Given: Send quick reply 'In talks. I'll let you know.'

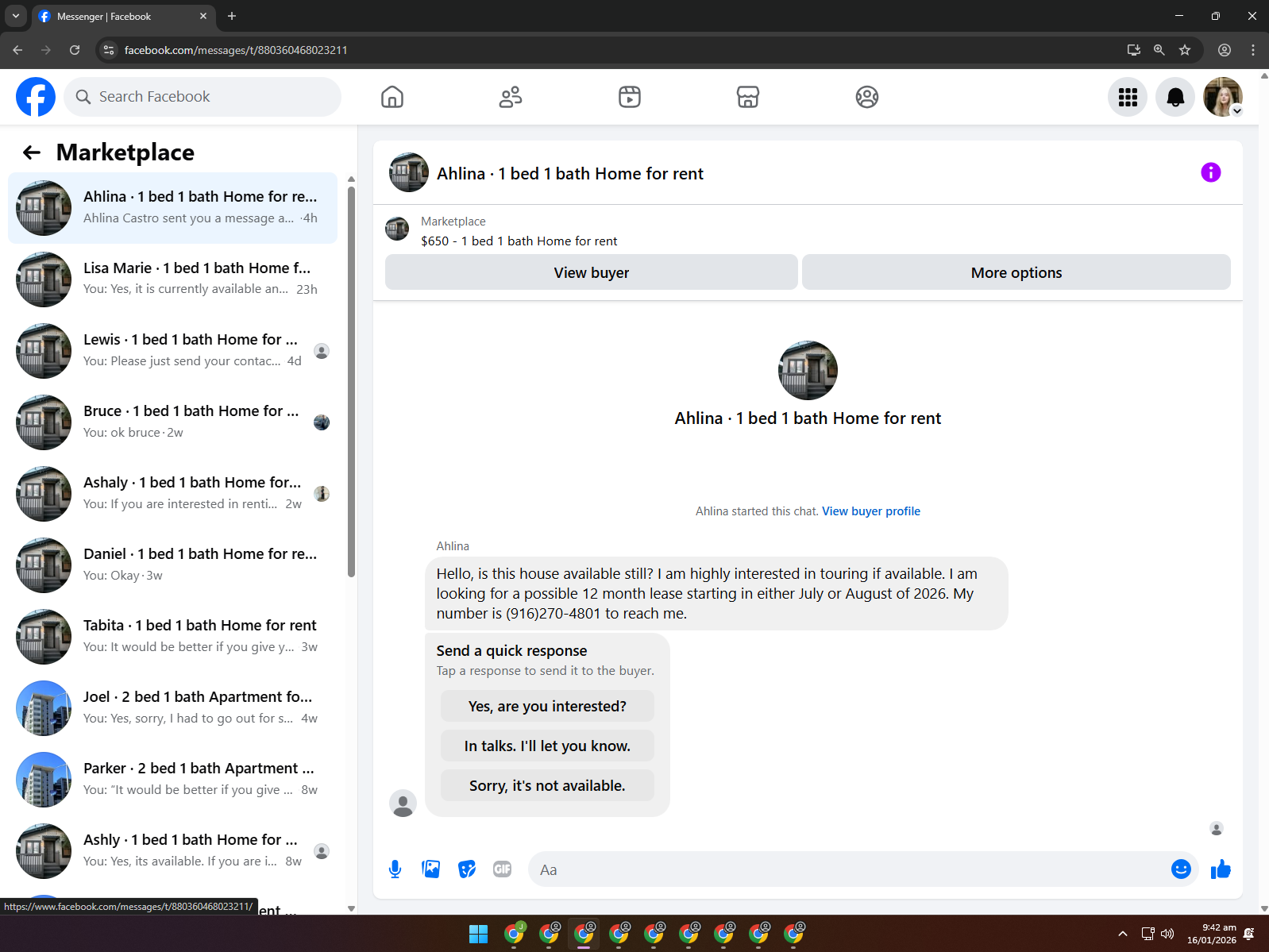Looking at the screenshot, I should pos(547,746).
